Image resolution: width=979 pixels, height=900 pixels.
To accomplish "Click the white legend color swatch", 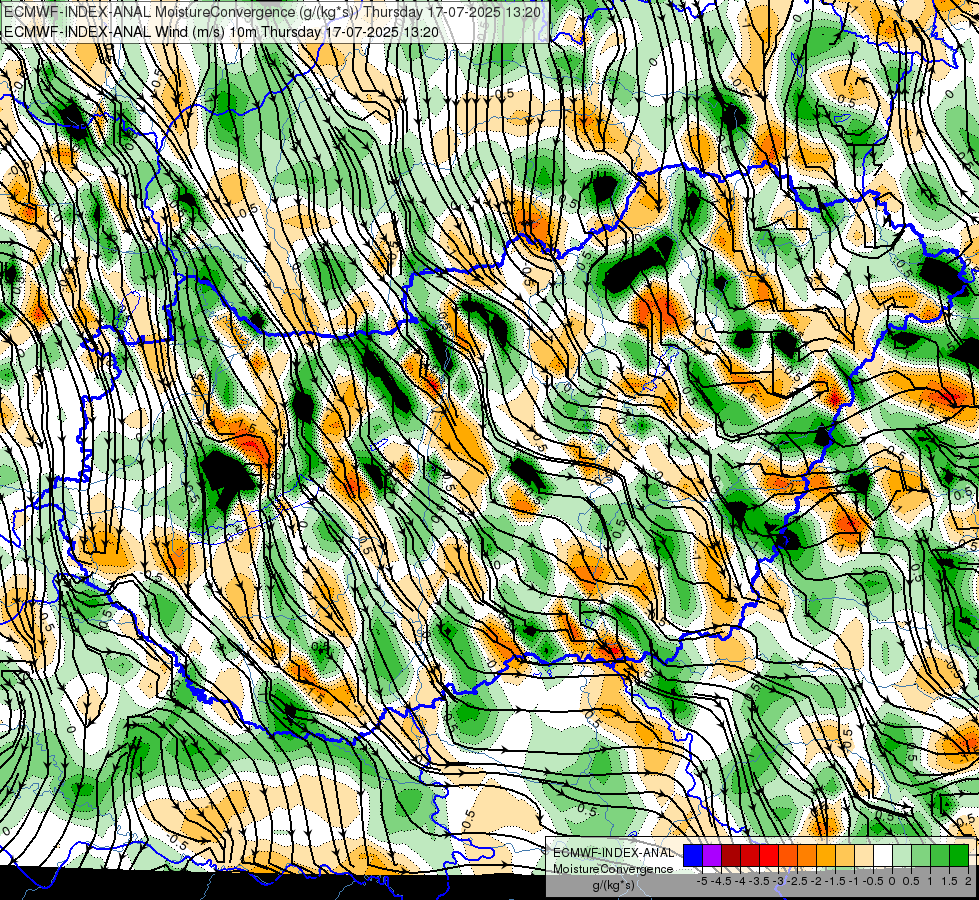I will pyautogui.click(x=883, y=855).
